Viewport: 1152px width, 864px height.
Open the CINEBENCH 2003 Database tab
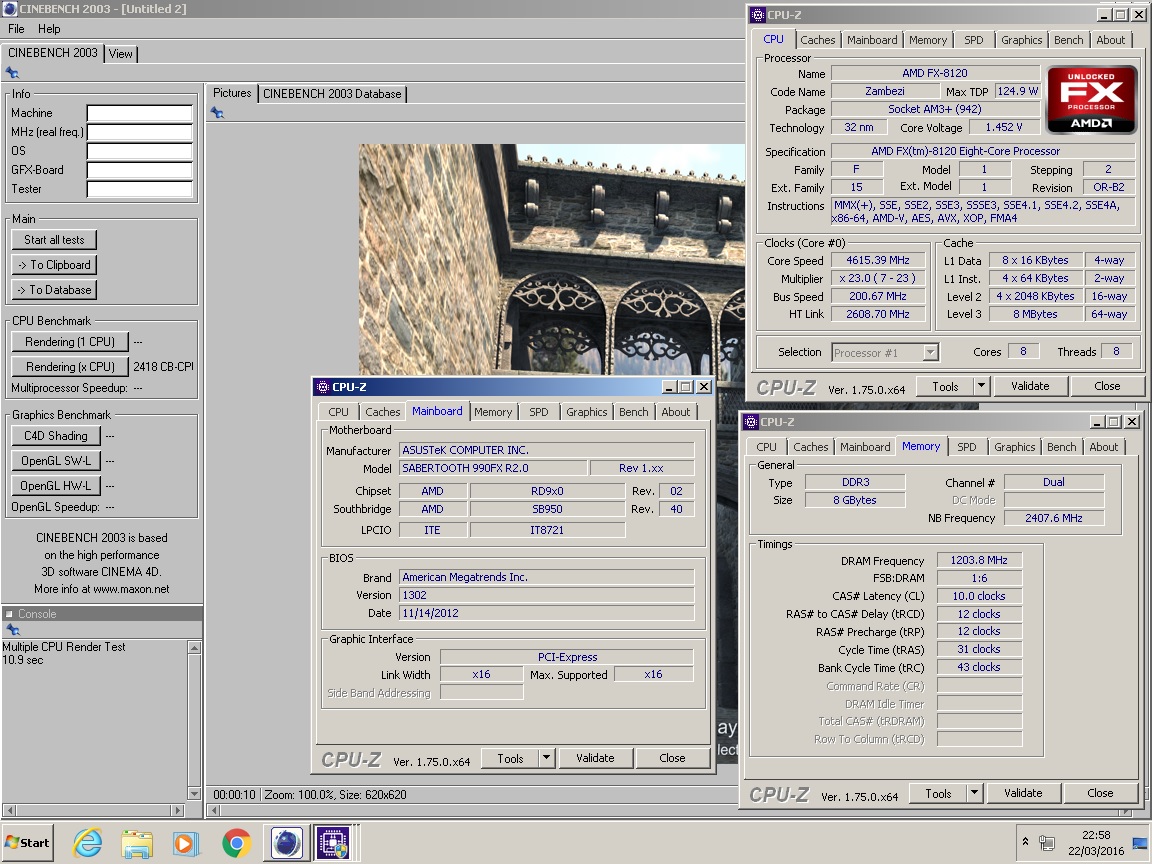click(332, 94)
